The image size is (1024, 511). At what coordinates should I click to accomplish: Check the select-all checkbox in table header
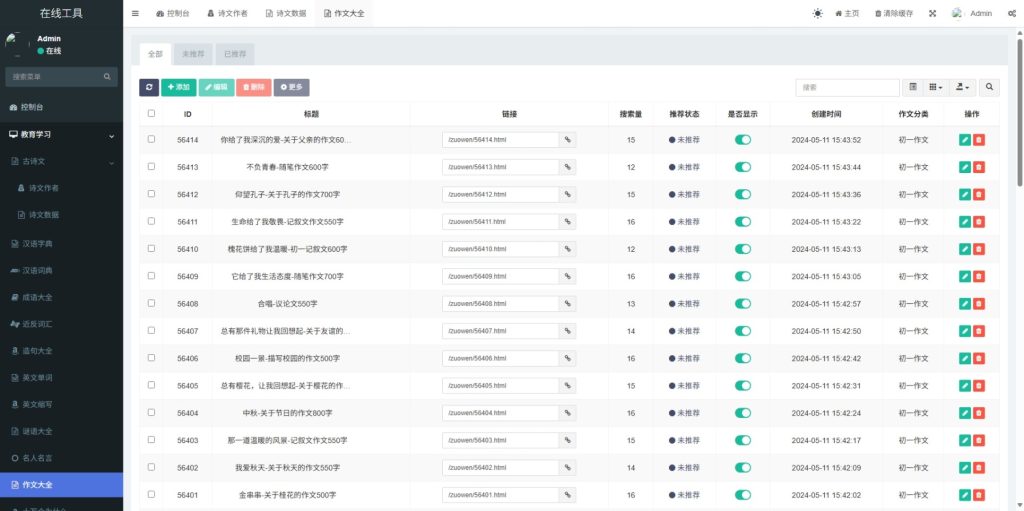[x=151, y=114]
